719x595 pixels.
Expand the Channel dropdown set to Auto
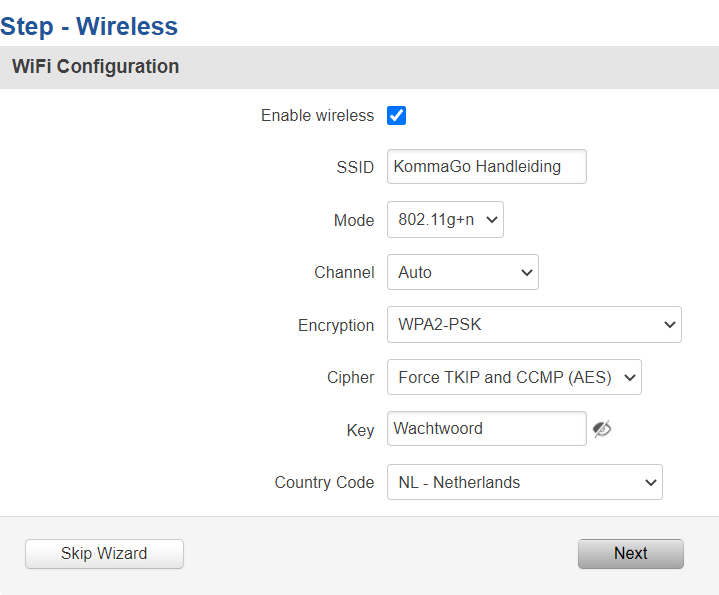(462, 272)
